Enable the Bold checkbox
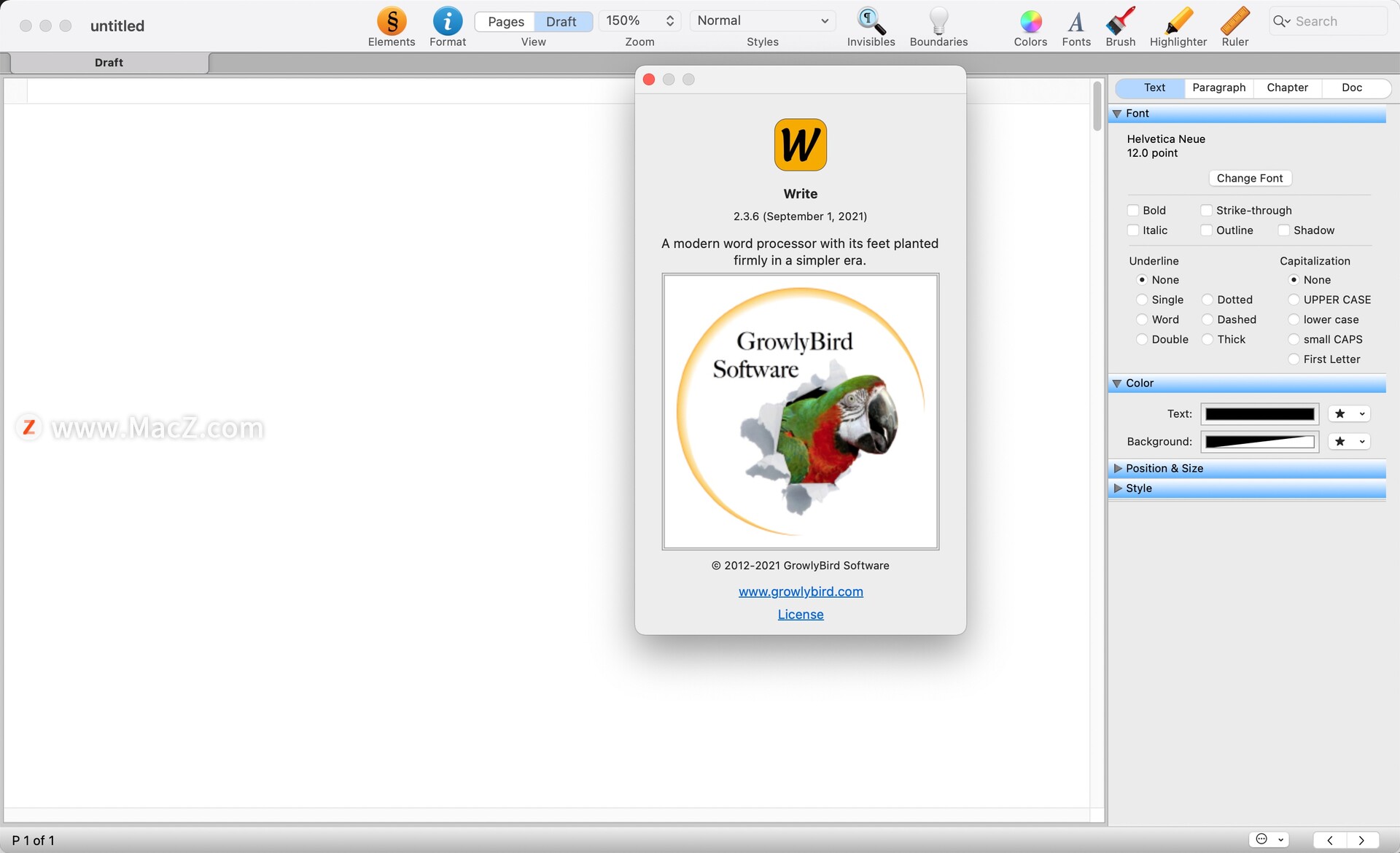 click(x=1133, y=210)
